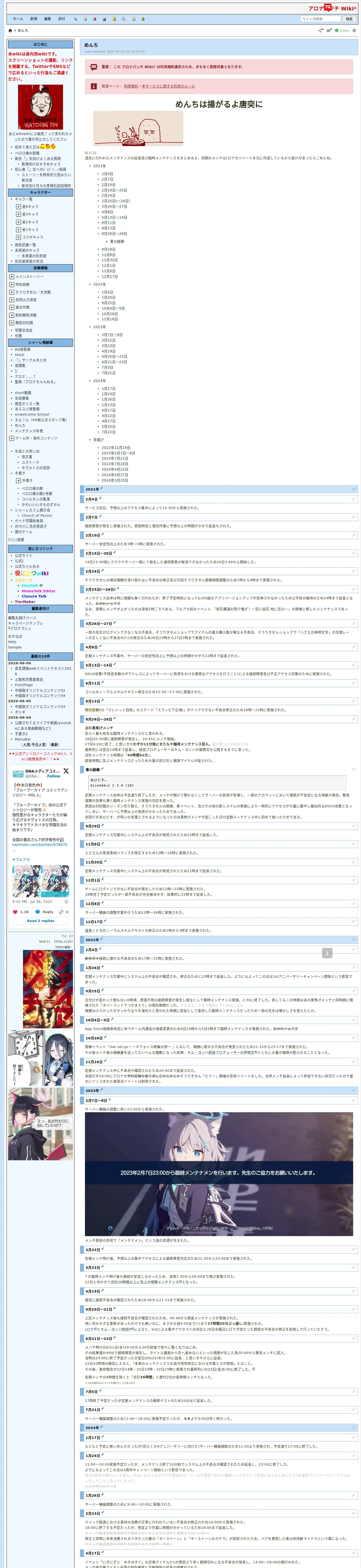
Task: Open the 利用規約 link in the notice
Action: (131, 87)
